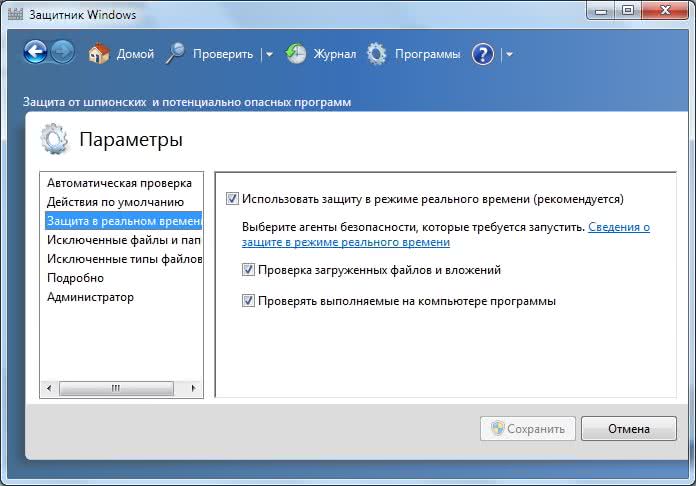This screenshot has width=696, height=486.
Task: Open the Домой house icon
Action: [99, 54]
